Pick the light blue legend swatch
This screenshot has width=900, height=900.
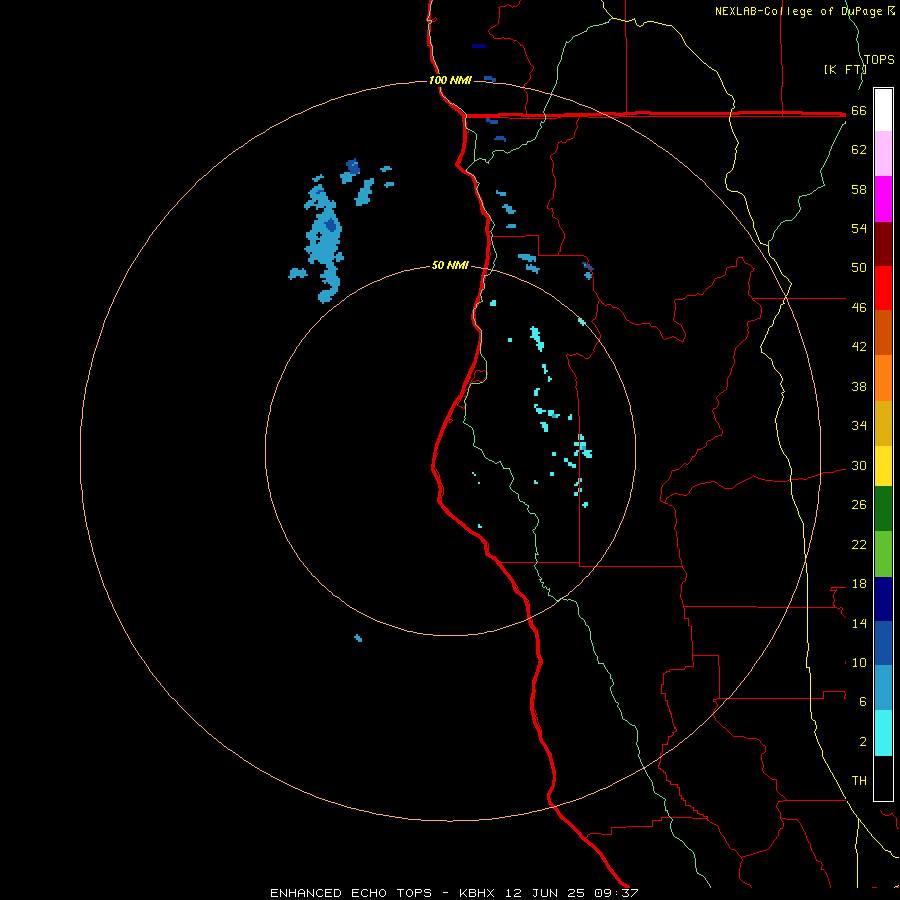883,688
